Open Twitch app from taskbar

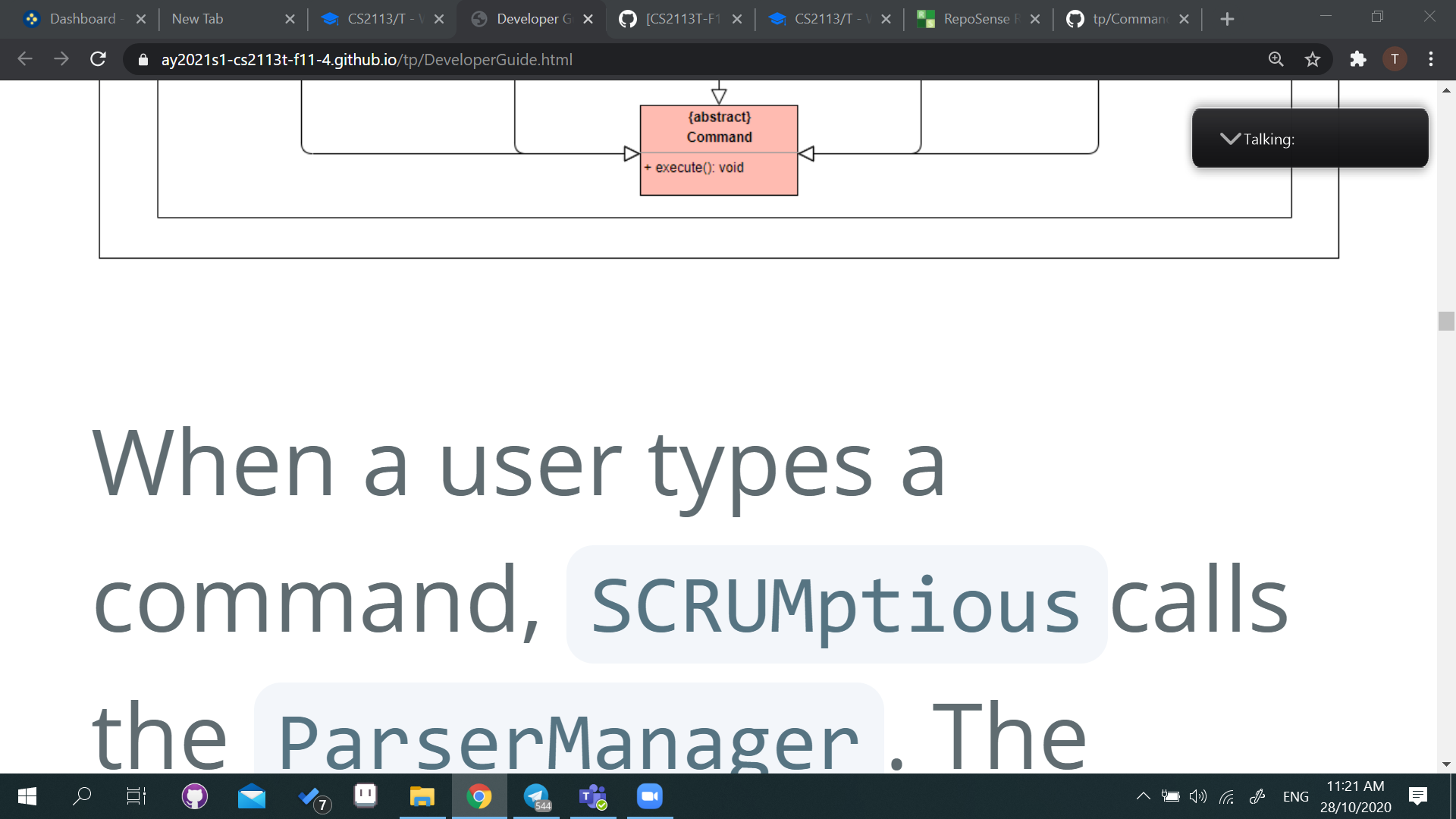click(366, 796)
